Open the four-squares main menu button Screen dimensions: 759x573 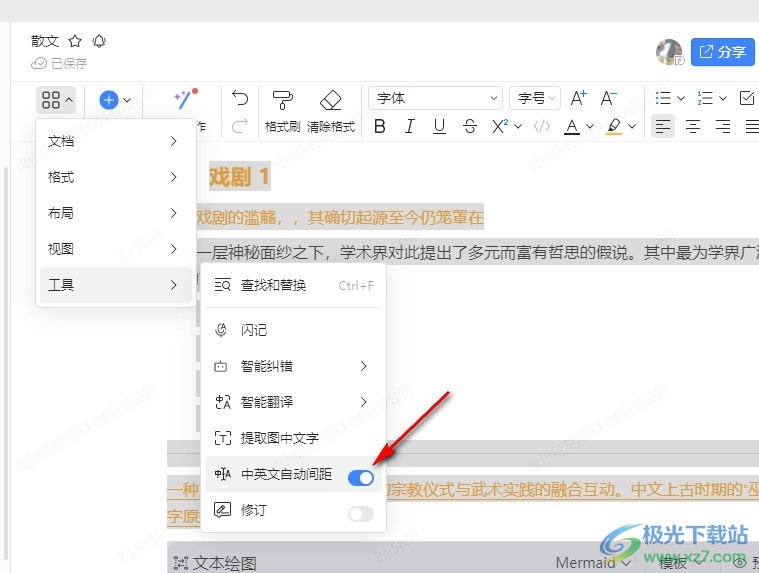(x=56, y=100)
